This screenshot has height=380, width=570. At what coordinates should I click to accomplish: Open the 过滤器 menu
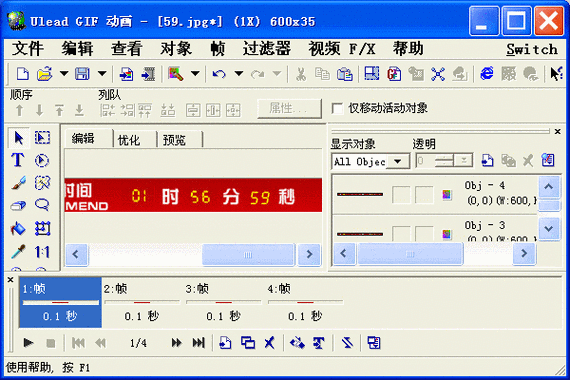pyautogui.click(x=266, y=49)
